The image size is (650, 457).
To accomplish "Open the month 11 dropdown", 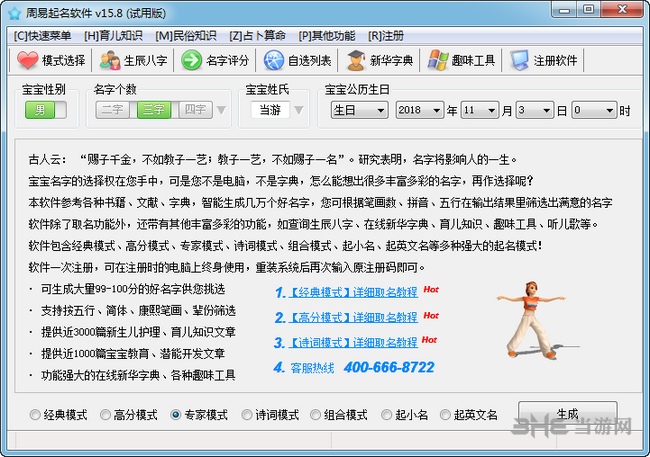I will pos(480,110).
